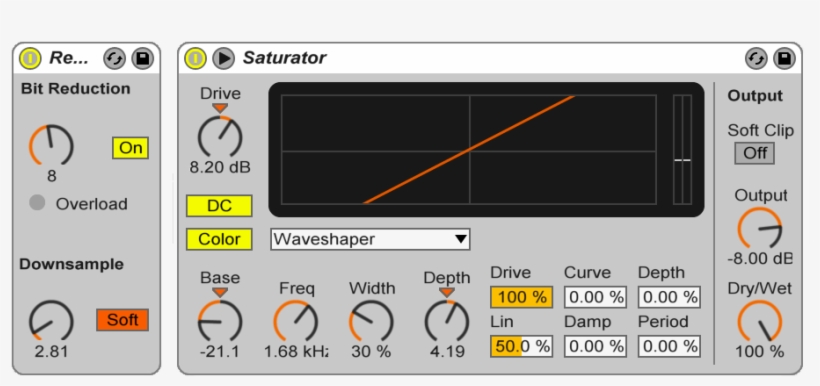Click the level meter beside the curve display
This screenshot has height=386, width=820.
pos(682,150)
